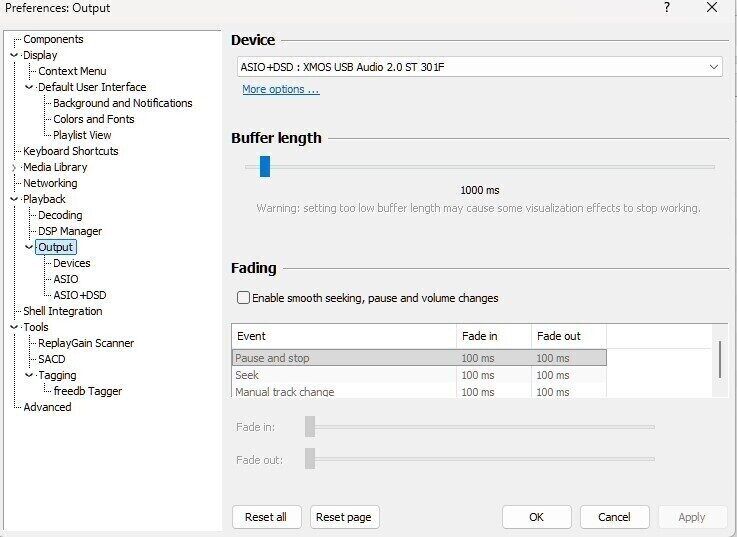Click OK to confirm preferences
Screen dimensions: 737x537
coord(536,517)
